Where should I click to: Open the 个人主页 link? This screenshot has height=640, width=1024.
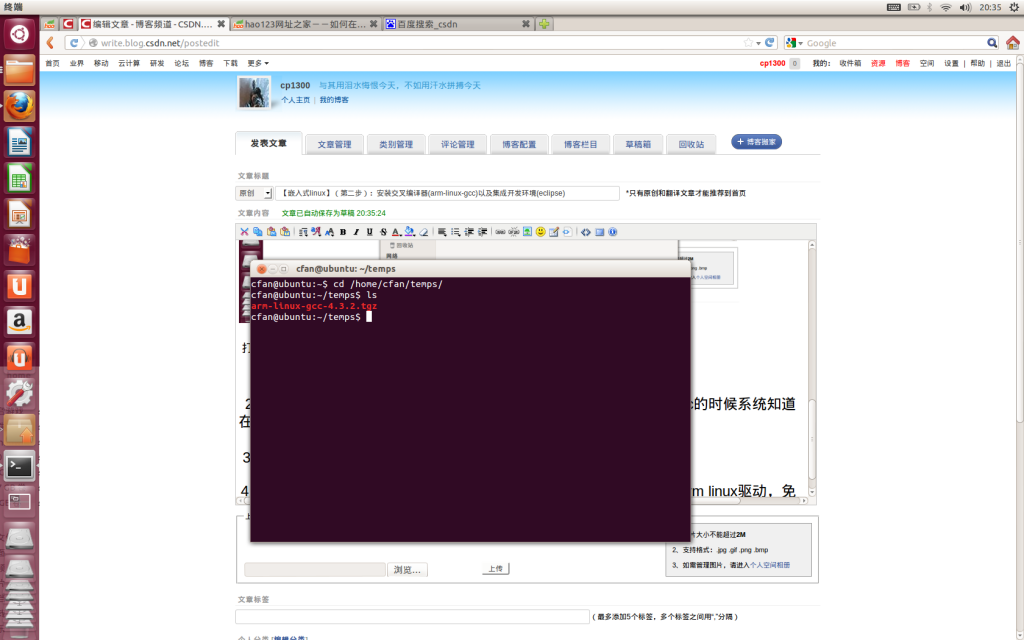click(x=295, y=100)
